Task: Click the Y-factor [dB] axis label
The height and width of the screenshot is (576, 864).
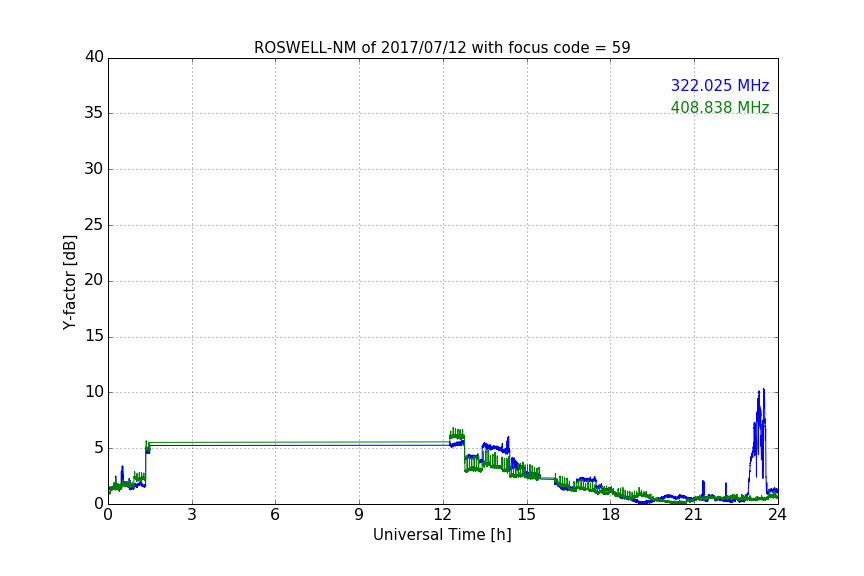Action: click(70, 282)
